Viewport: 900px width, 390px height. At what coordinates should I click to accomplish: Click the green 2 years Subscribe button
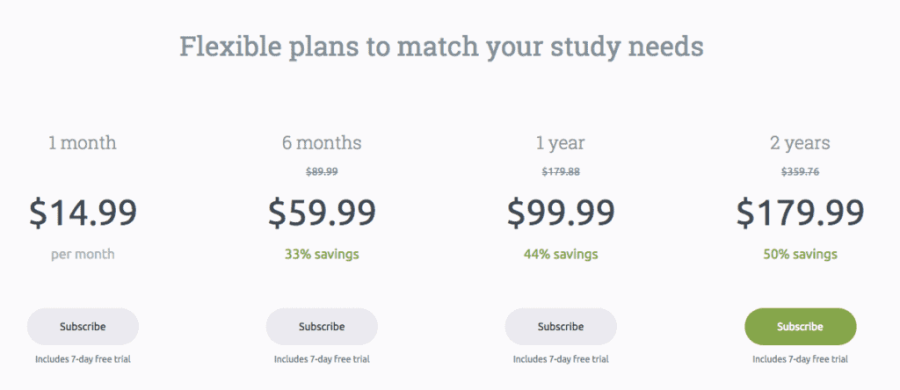[800, 326]
